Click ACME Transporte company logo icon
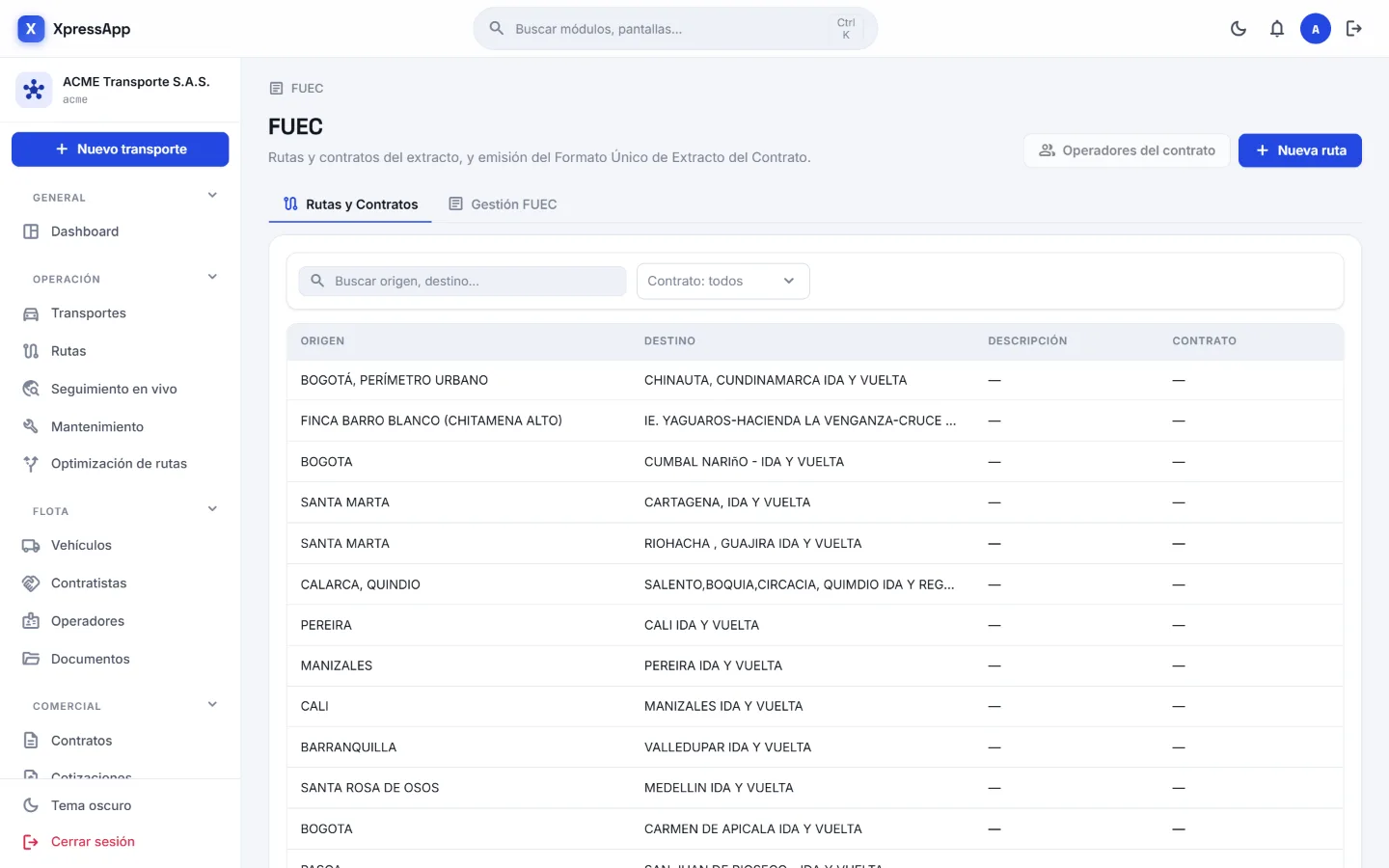Viewport: 1389px width, 868px height. click(34, 90)
